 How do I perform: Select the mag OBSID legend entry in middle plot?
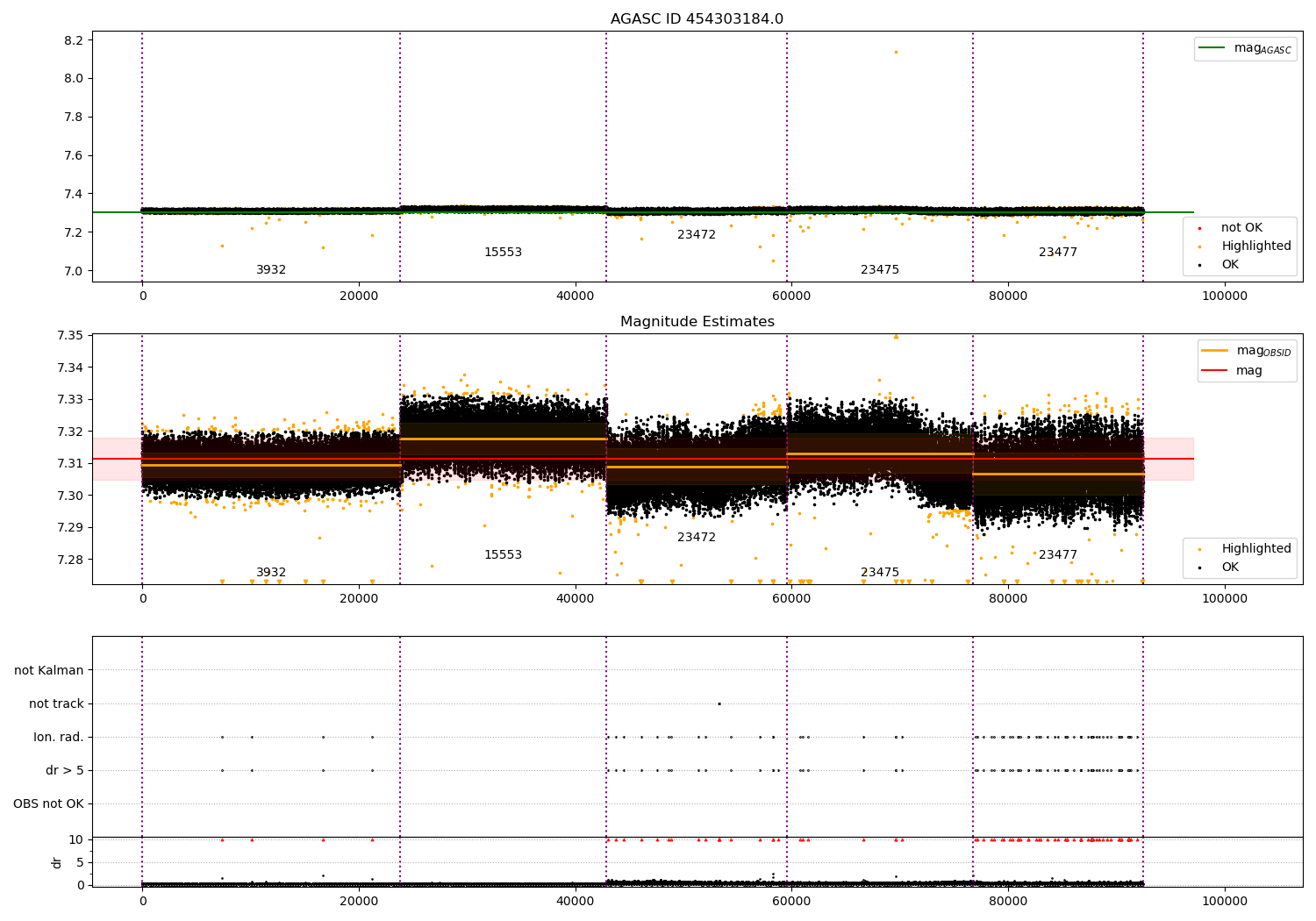(x=1247, y=351)
